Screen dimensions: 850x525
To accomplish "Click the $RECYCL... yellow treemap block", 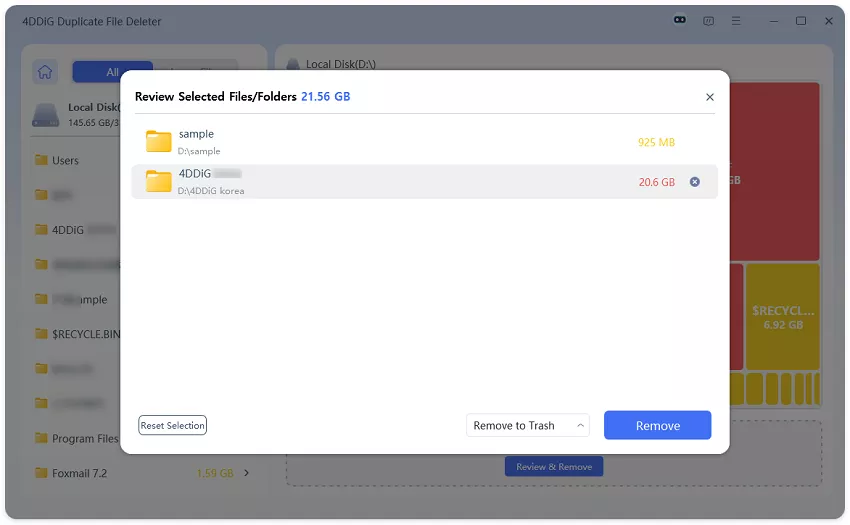I will (x=783, y=317).
